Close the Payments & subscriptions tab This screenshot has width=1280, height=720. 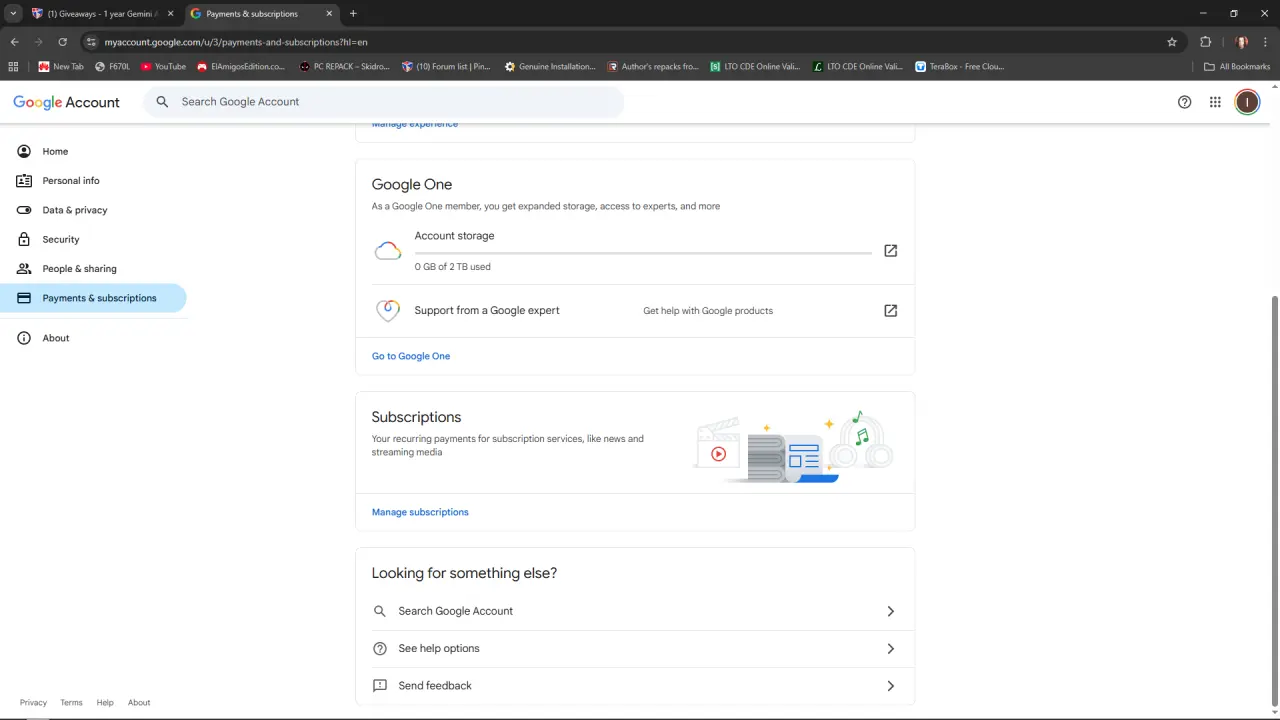(329, 14)
